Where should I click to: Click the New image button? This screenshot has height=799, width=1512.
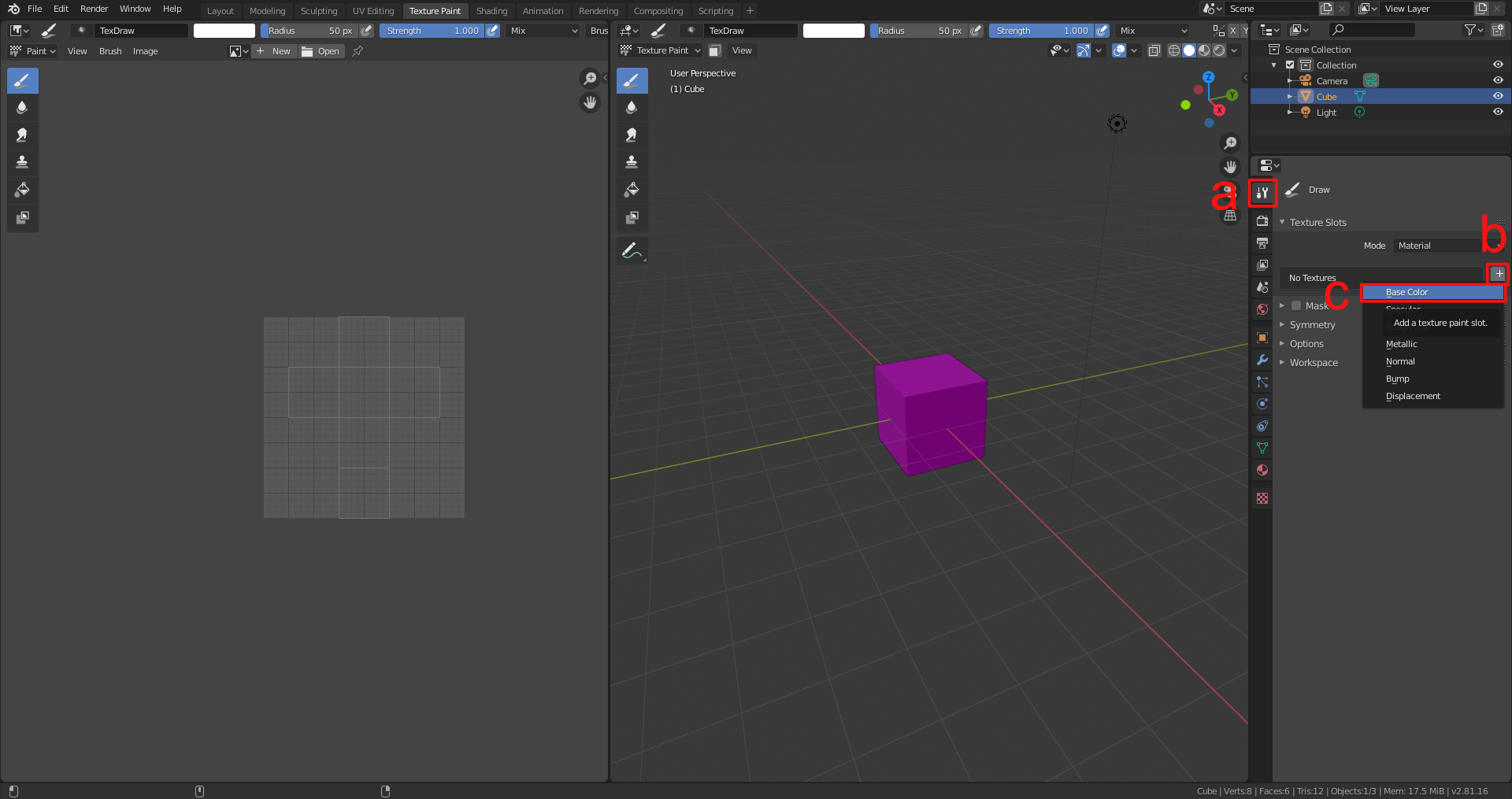(274, 51)
